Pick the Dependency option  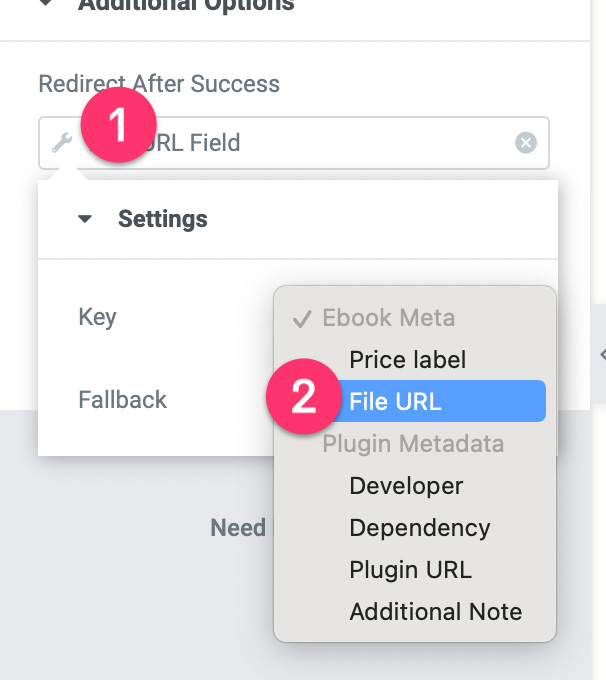pos(420,528)
